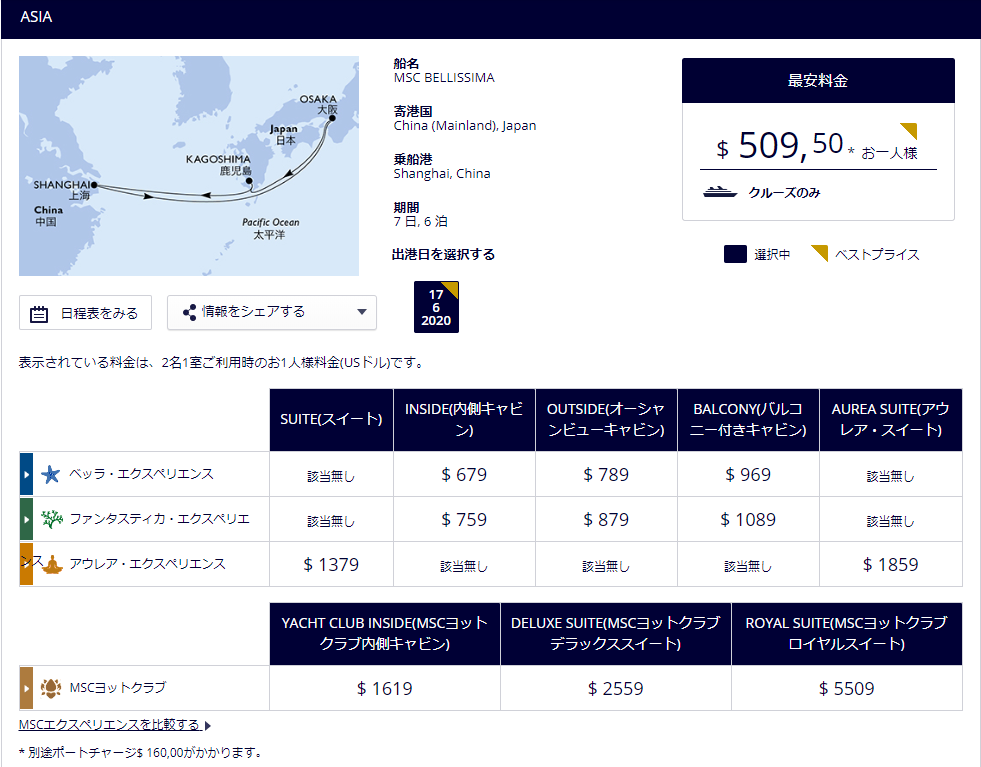
Task: Click the navy 選択中 legend swatch
Action: [735, 254]
